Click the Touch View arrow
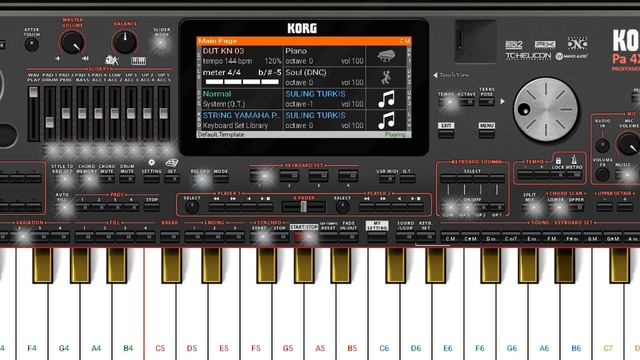The width and height of the screenshot is (640, 360). point(435,75)
